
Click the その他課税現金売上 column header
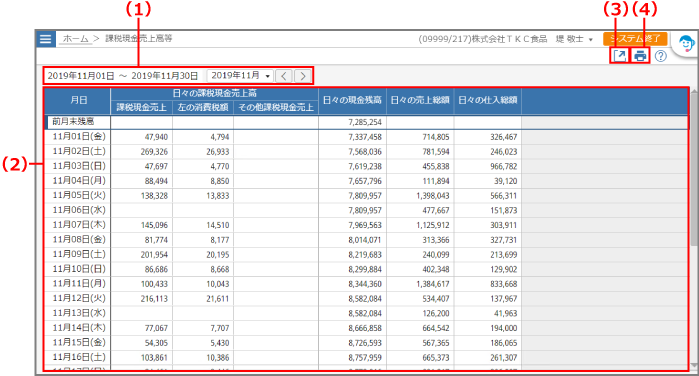pos(276,107)
